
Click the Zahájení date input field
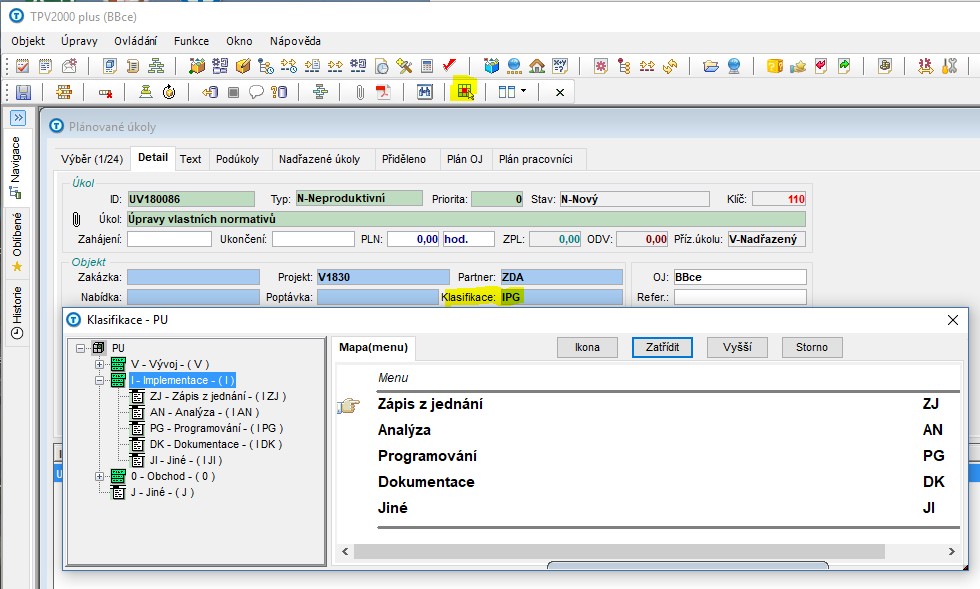(x=169, y=239)
